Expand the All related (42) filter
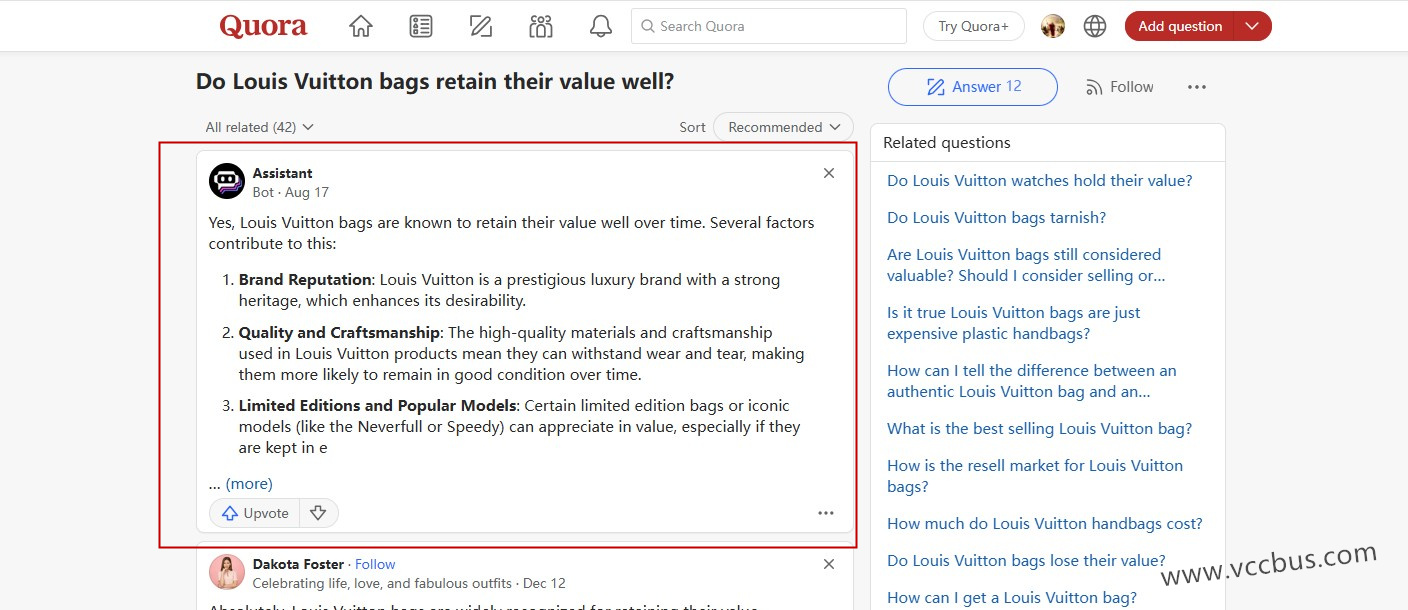 [x=260, y=127]
